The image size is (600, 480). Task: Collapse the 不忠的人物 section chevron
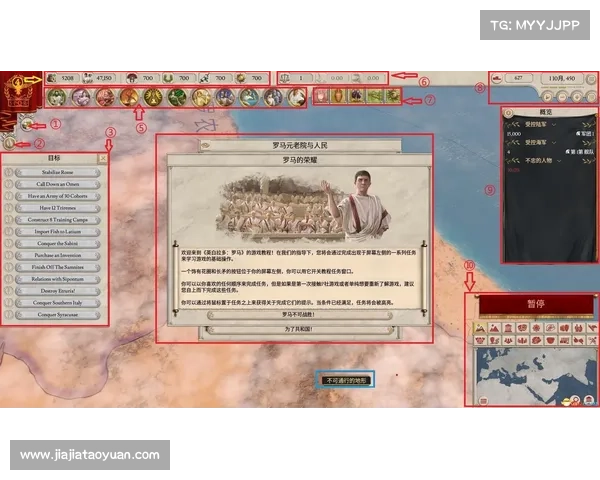pyautogui.click(x=559, y=161)
